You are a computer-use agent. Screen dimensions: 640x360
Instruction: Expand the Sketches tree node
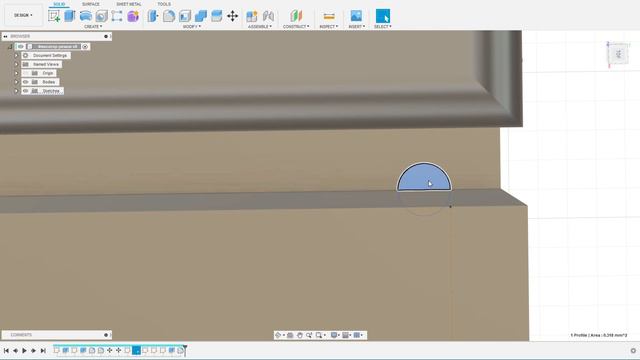(x=16, y=91)
